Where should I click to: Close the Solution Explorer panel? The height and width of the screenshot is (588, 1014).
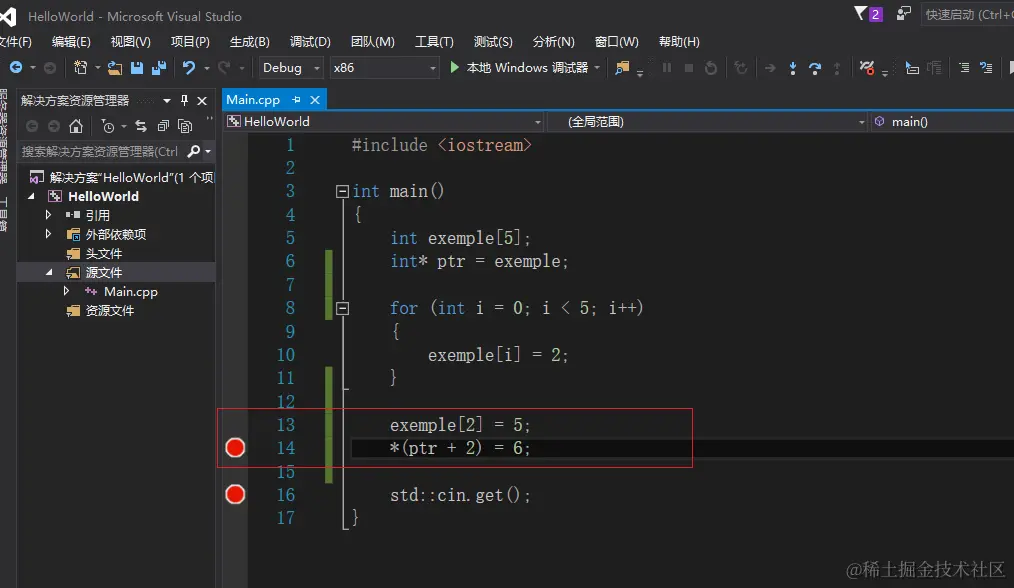[202, 101]
